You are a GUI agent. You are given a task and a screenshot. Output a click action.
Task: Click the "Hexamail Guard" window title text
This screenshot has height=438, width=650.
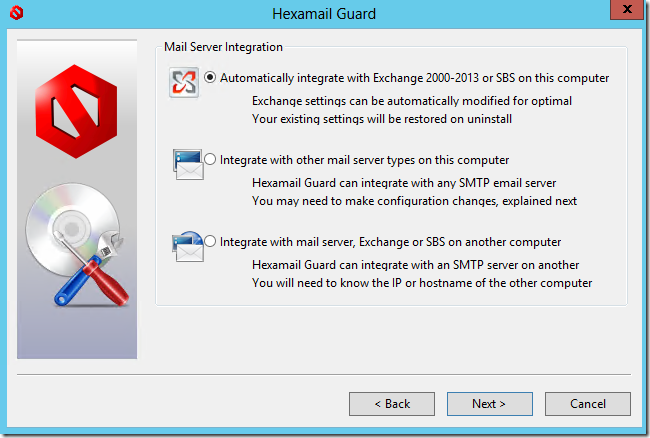[x=324, y=14]
